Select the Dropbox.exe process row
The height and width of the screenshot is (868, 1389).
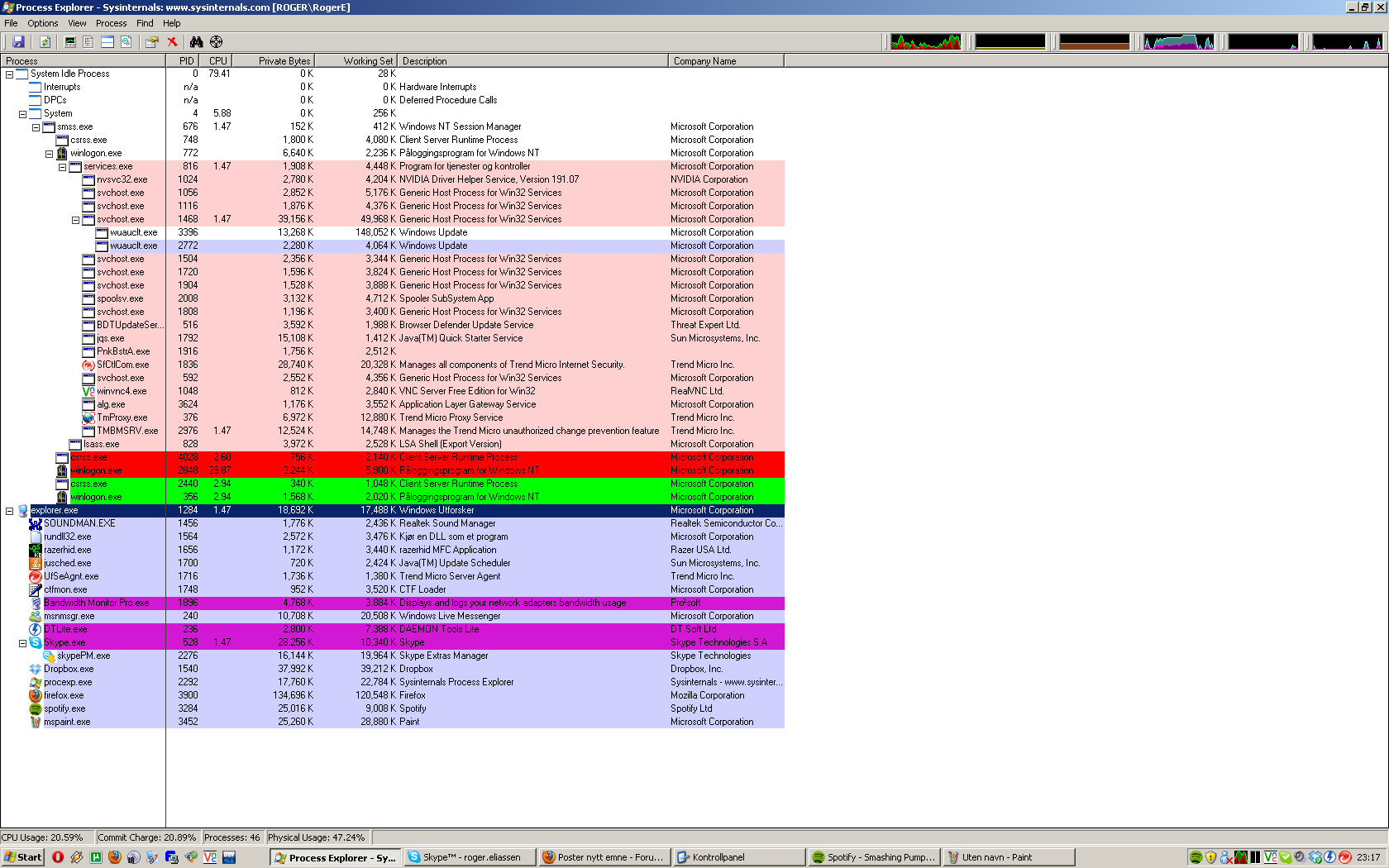[x=392, y=669]
